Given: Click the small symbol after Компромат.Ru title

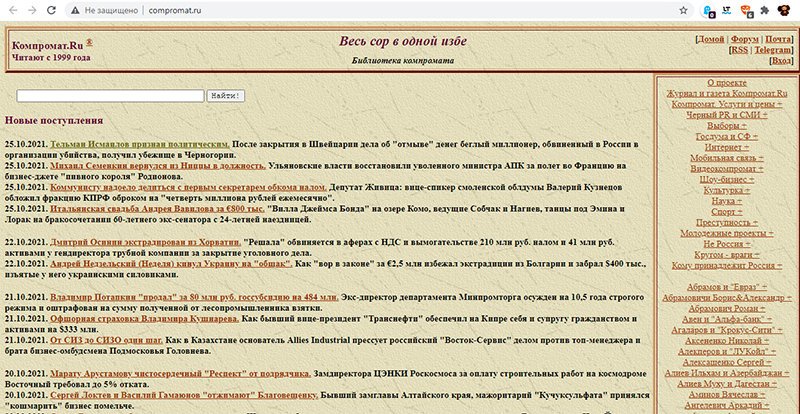Looking at the screenshot, I should pyautogui.click(x=89, y=42).
